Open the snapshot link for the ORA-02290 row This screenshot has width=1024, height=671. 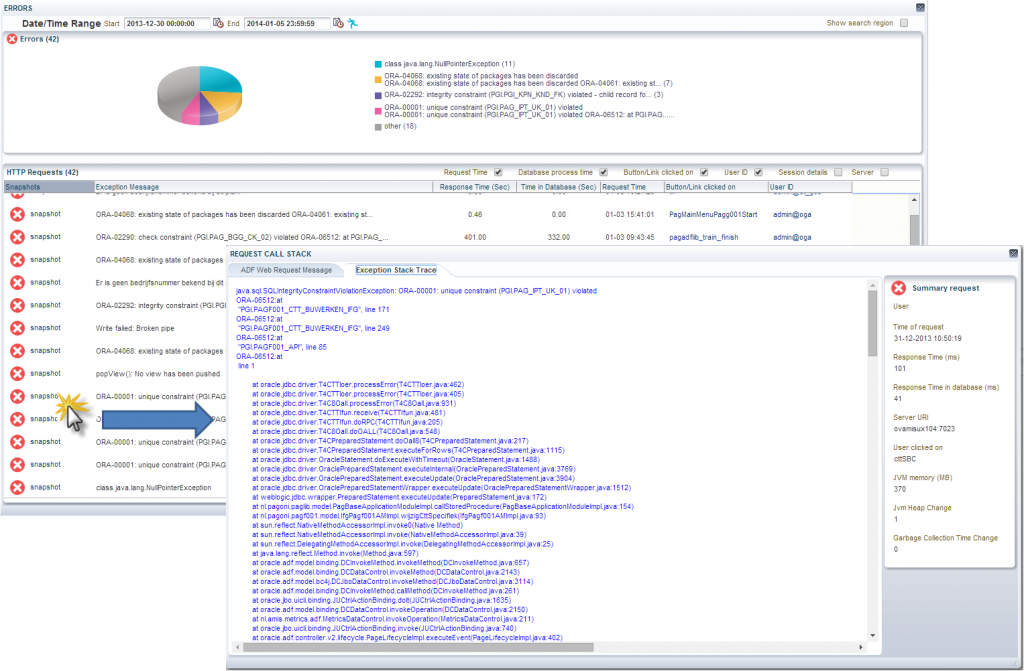(45, 237)
